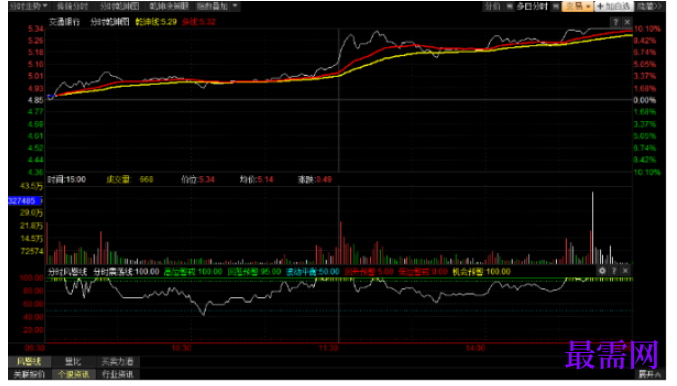Click the icon next to 多日分时 button
This screenshot has width=677, height=386.
click(x=556, y=6)
